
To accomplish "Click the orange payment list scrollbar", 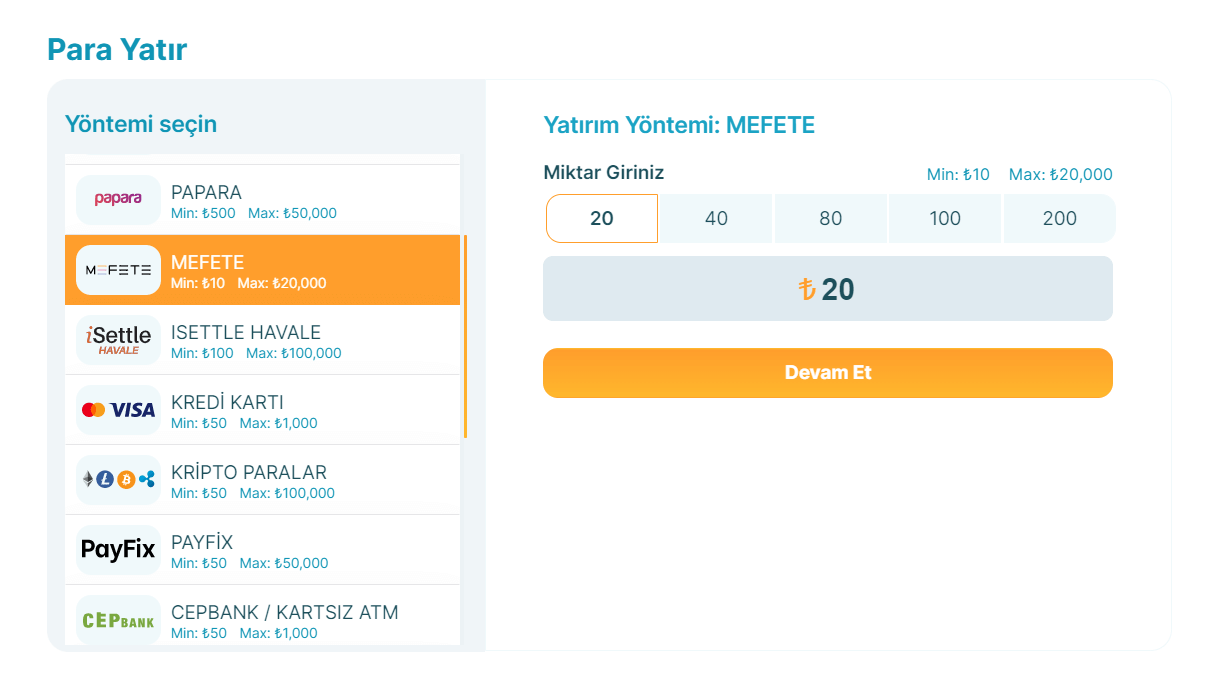I will pos(465,336).
